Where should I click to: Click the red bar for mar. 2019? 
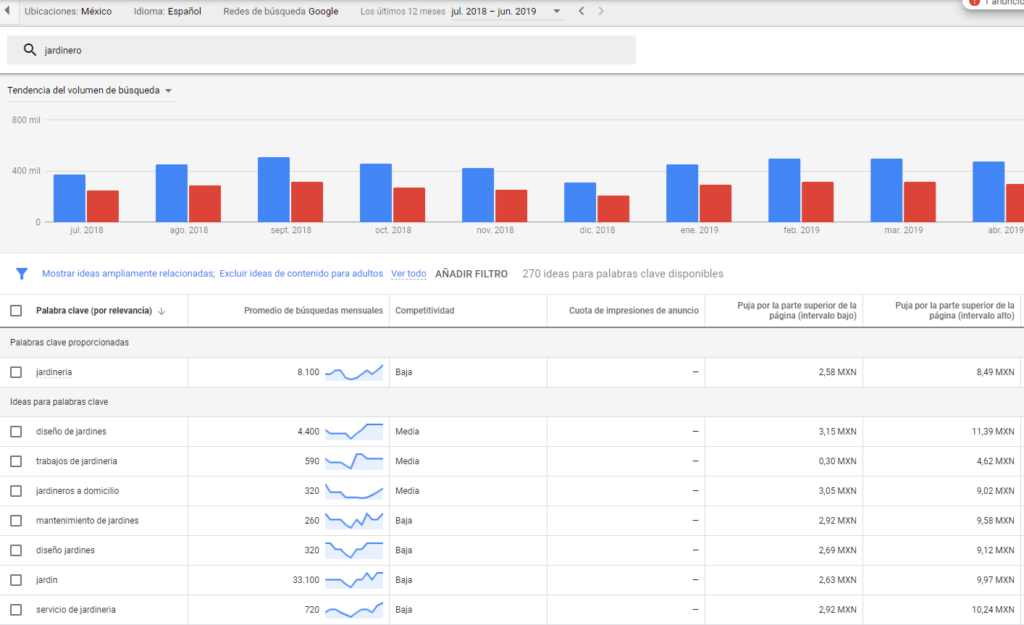920,202
